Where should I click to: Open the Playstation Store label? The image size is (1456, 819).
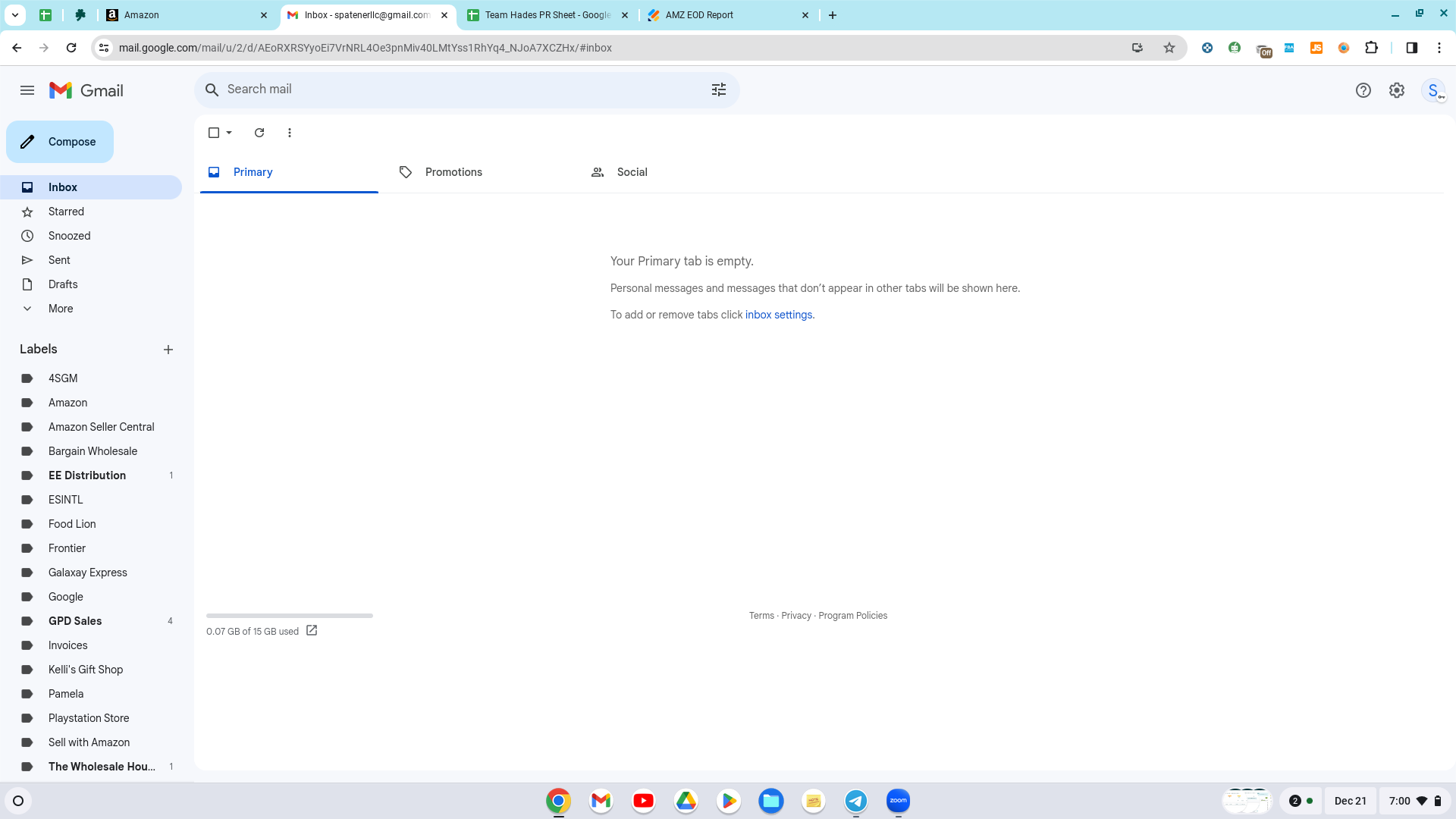click(91, 718)
